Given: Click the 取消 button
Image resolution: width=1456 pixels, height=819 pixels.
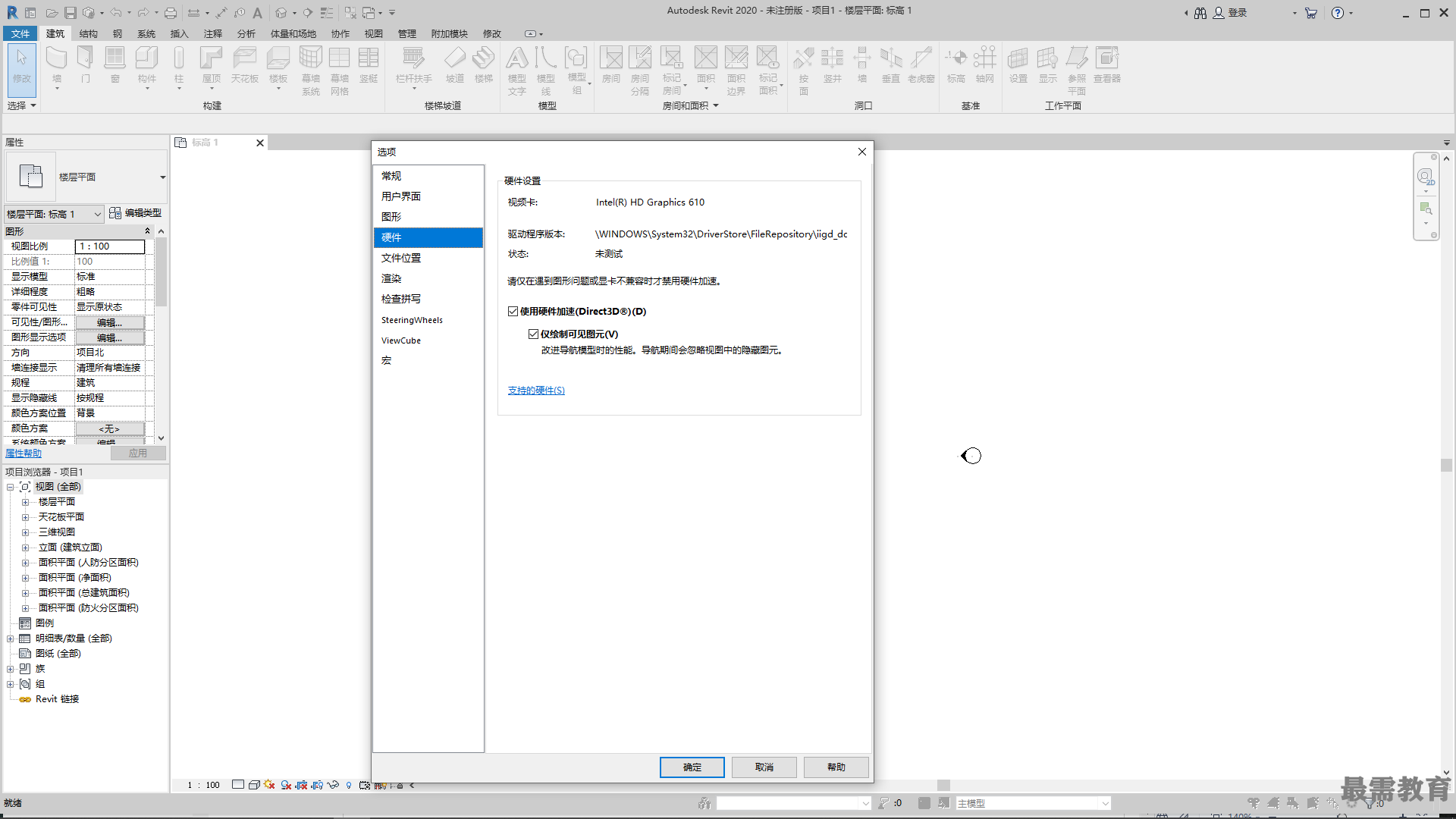Looking at the screenshot, I should coord(764,767).
